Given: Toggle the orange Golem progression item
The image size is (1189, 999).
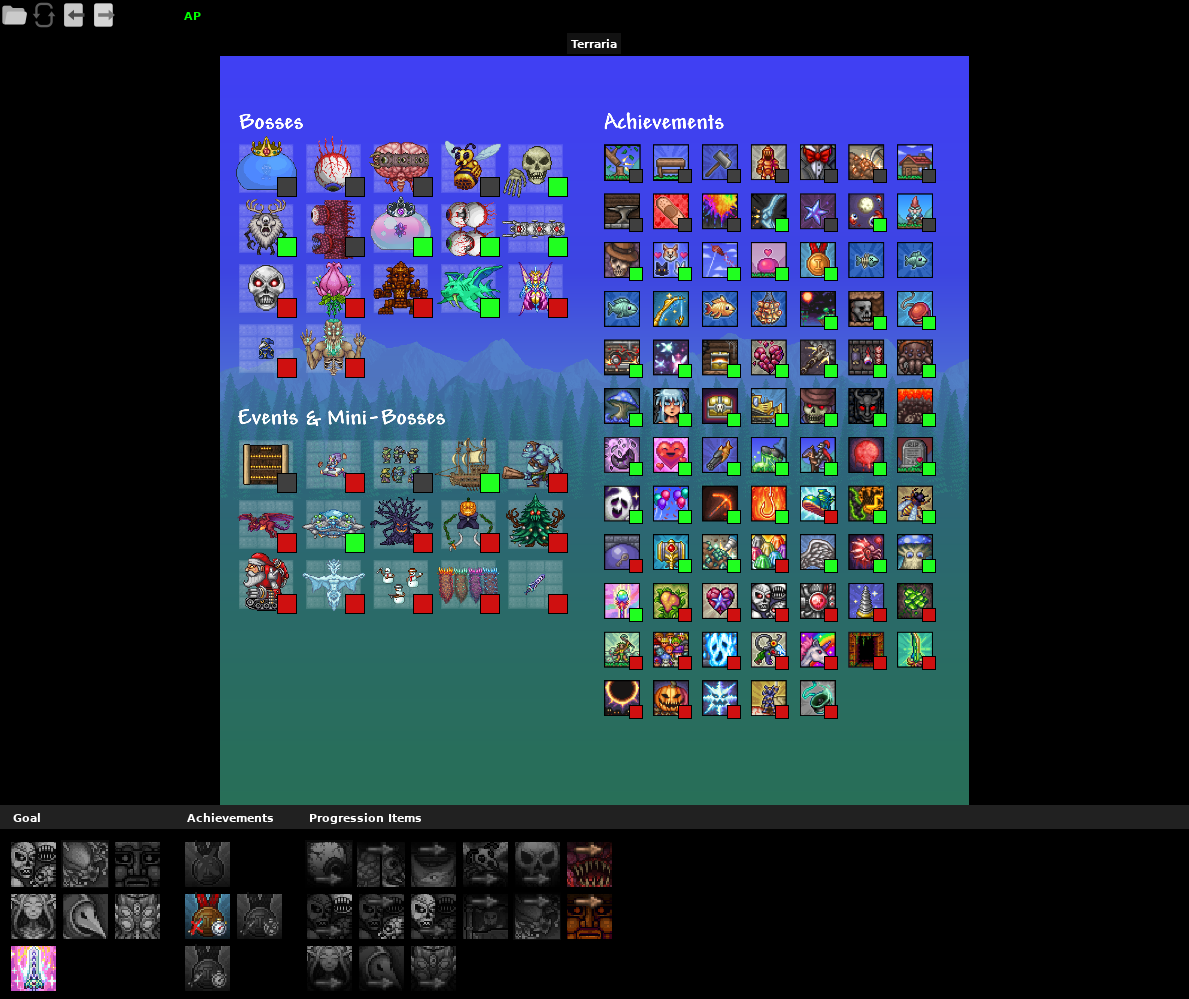Looking at the screenshot, I should coord(589,916).
